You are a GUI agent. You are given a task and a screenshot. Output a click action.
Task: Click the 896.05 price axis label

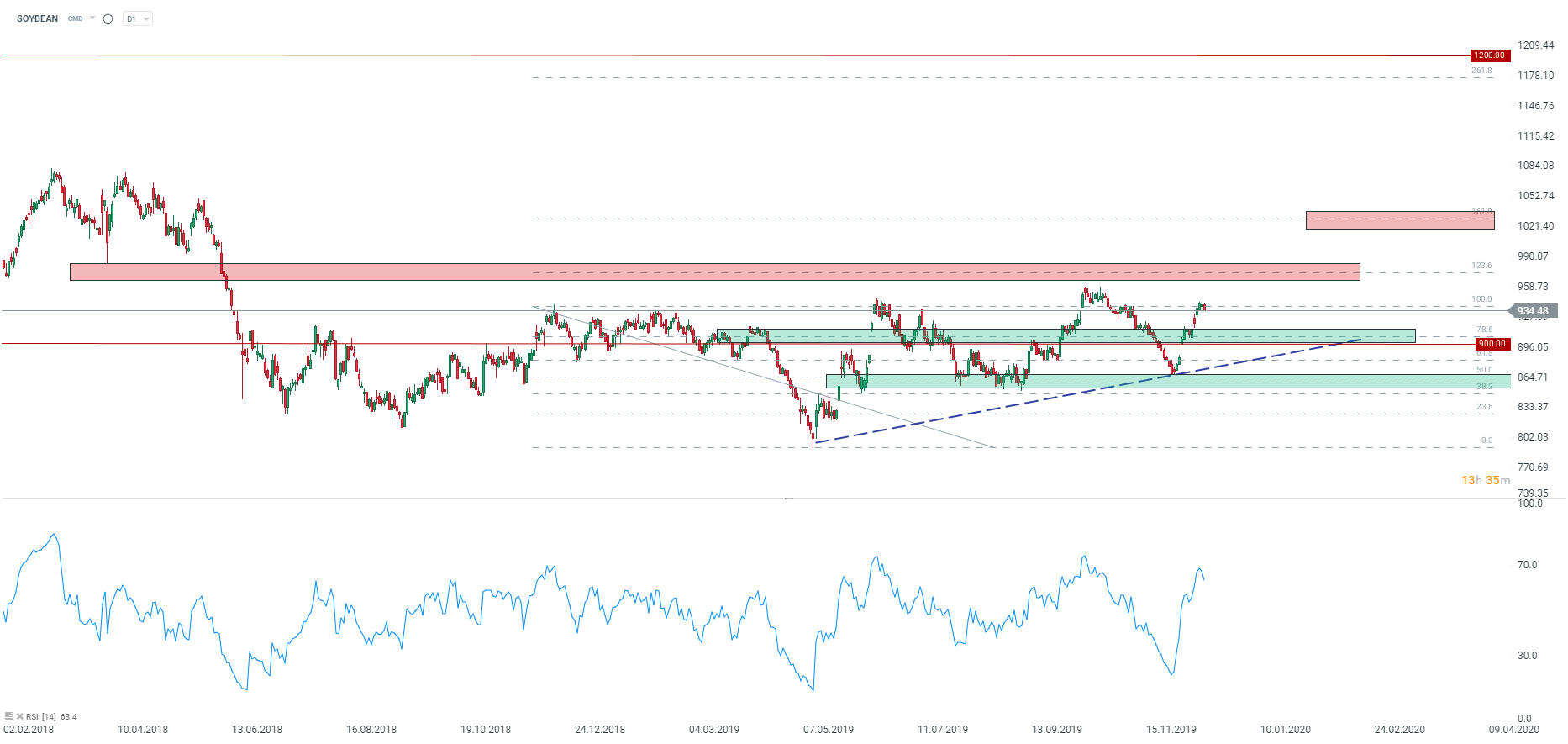click(1533, 347)
